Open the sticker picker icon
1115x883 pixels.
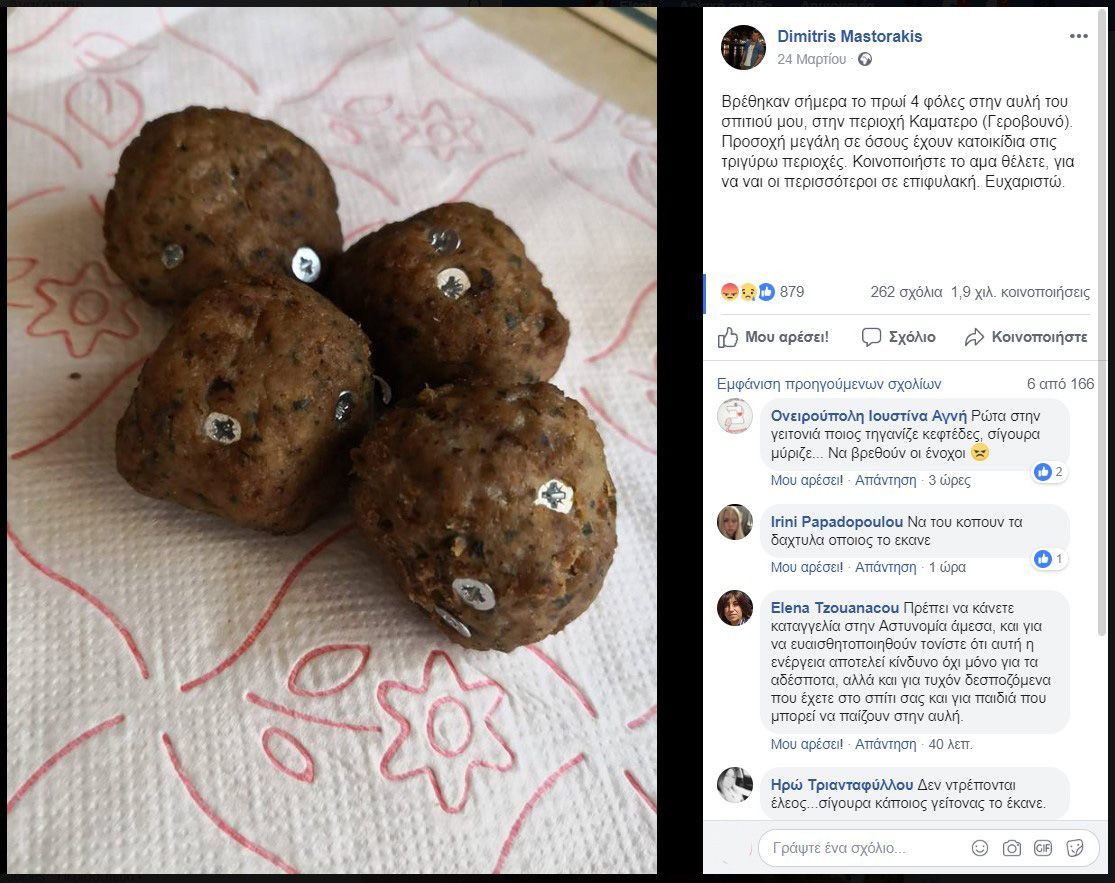tap(1074, 847)
